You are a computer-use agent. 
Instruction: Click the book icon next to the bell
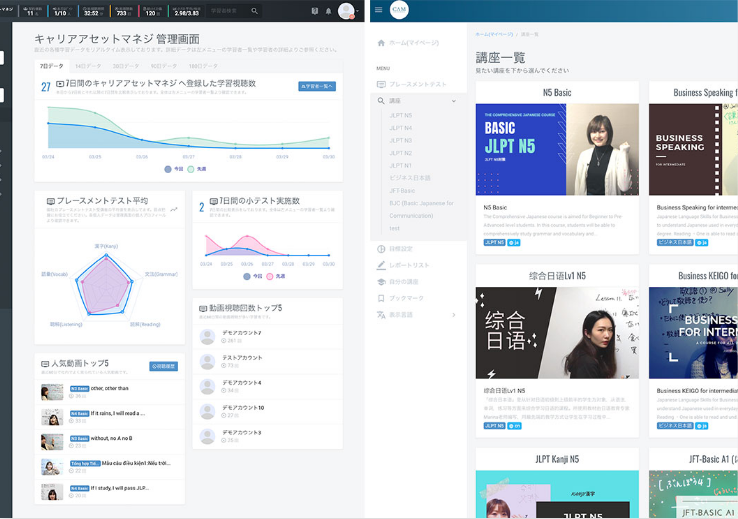315,11
